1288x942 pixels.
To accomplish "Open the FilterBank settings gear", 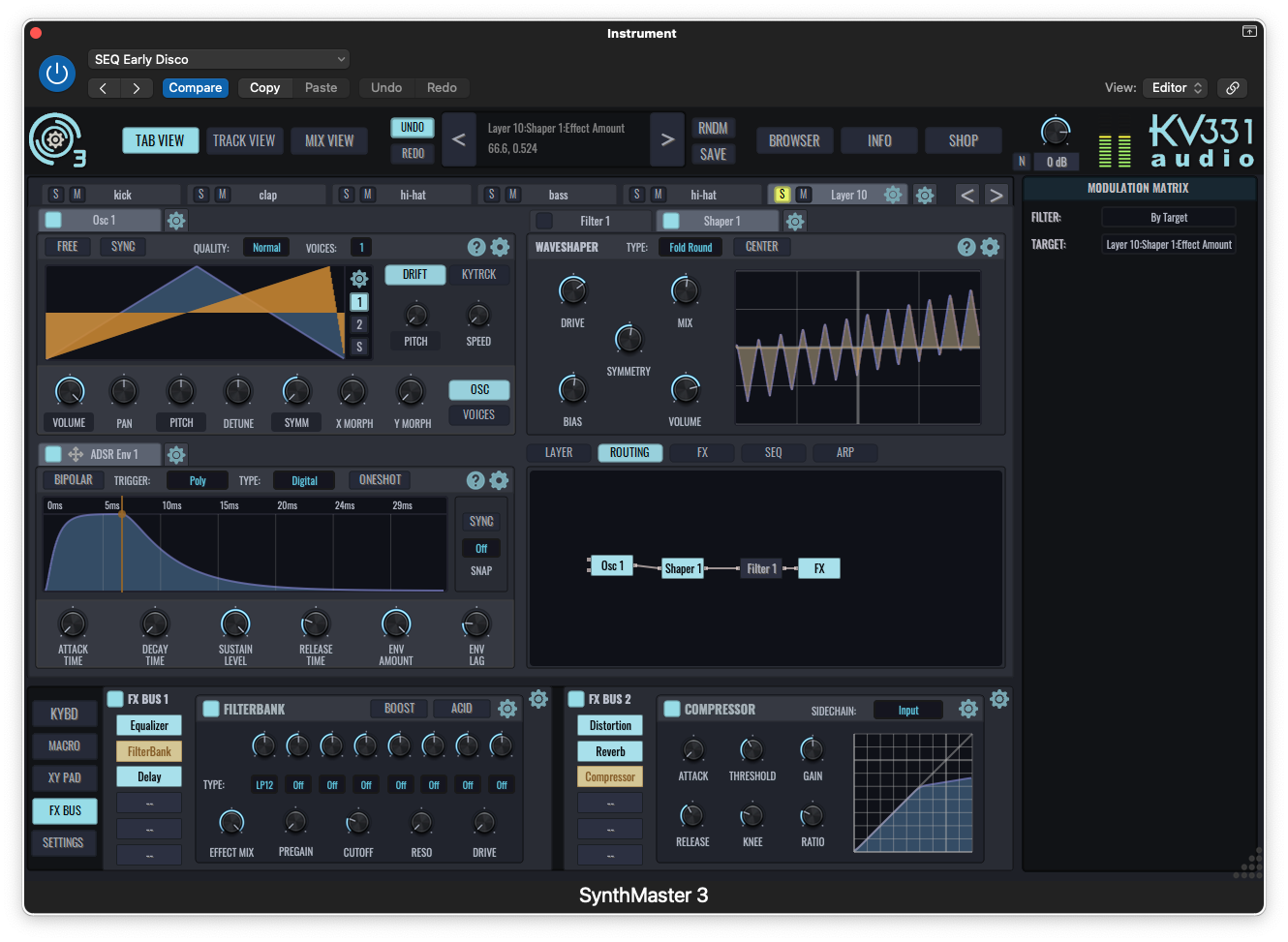I will (507, 709).
